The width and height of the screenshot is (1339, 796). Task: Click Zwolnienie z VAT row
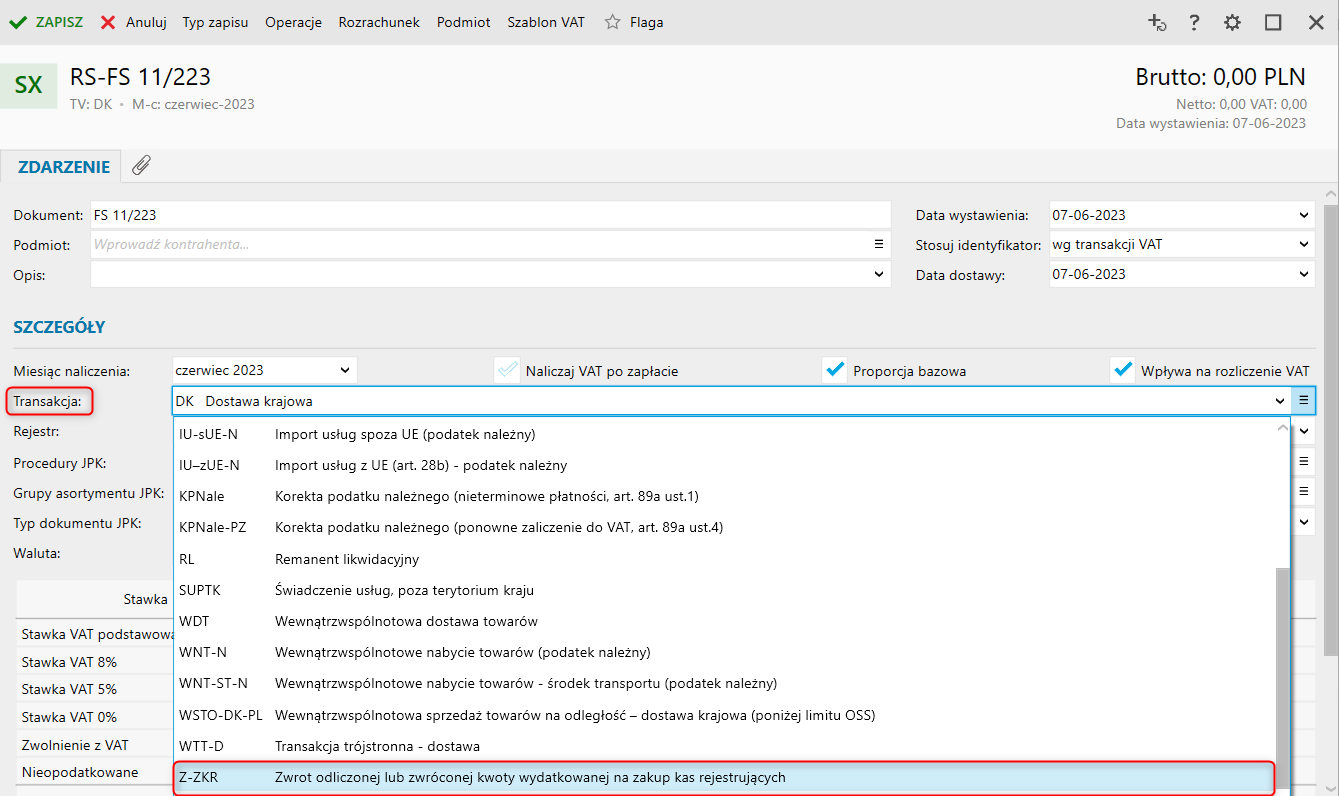(x=97, y=745)
